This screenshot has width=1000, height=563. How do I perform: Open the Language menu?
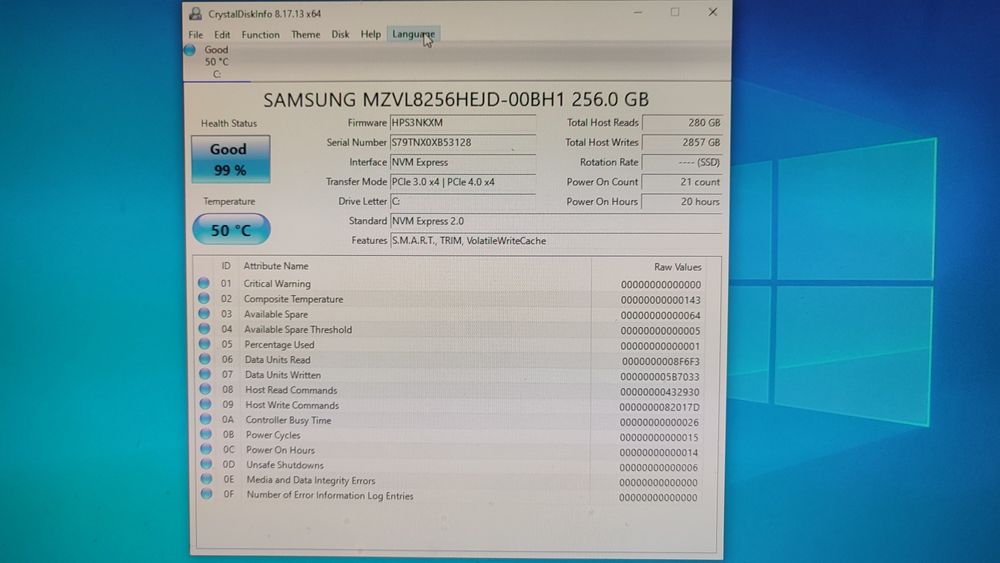(413, 34)
